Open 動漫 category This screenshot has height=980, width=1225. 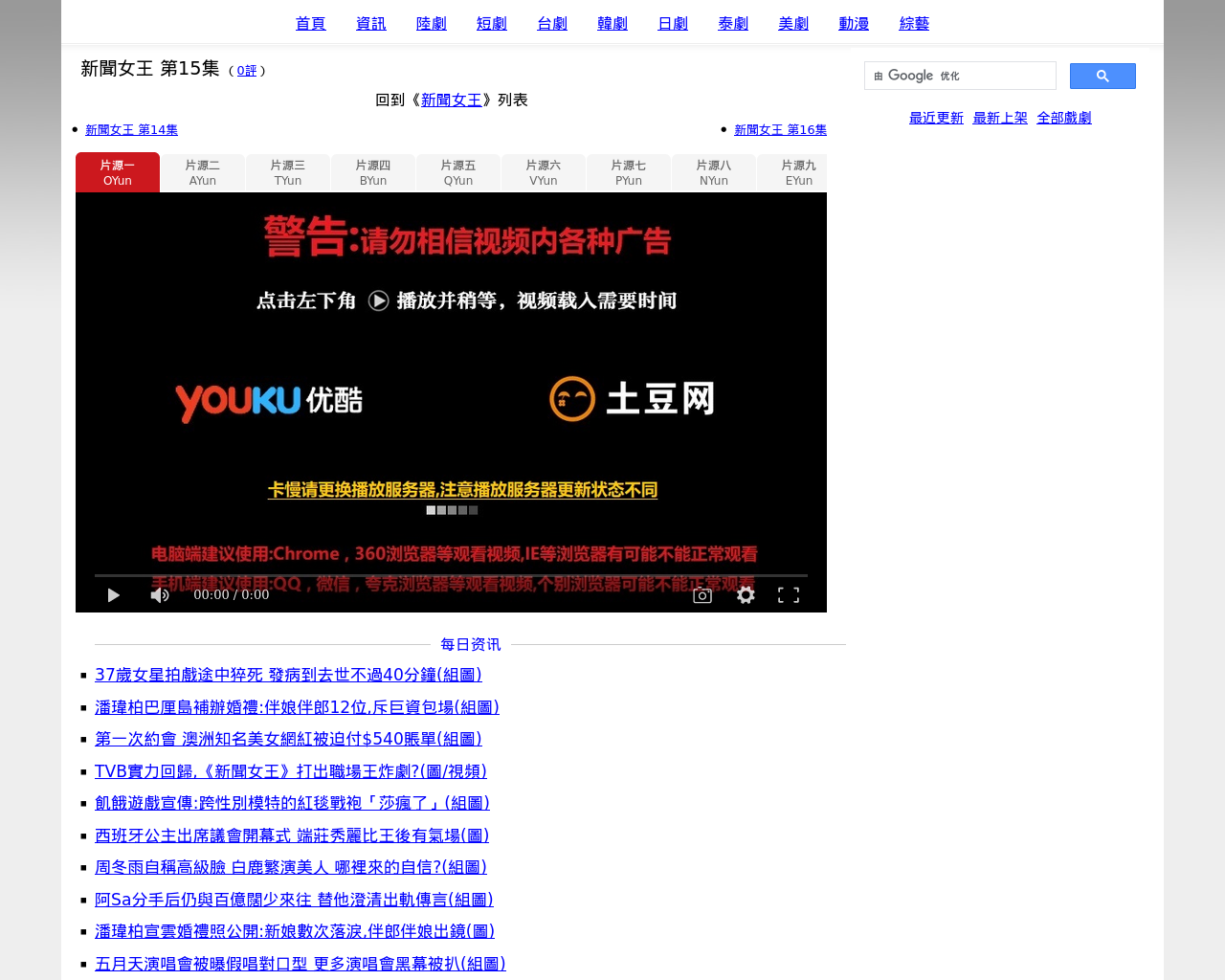[x=854, y=23]
